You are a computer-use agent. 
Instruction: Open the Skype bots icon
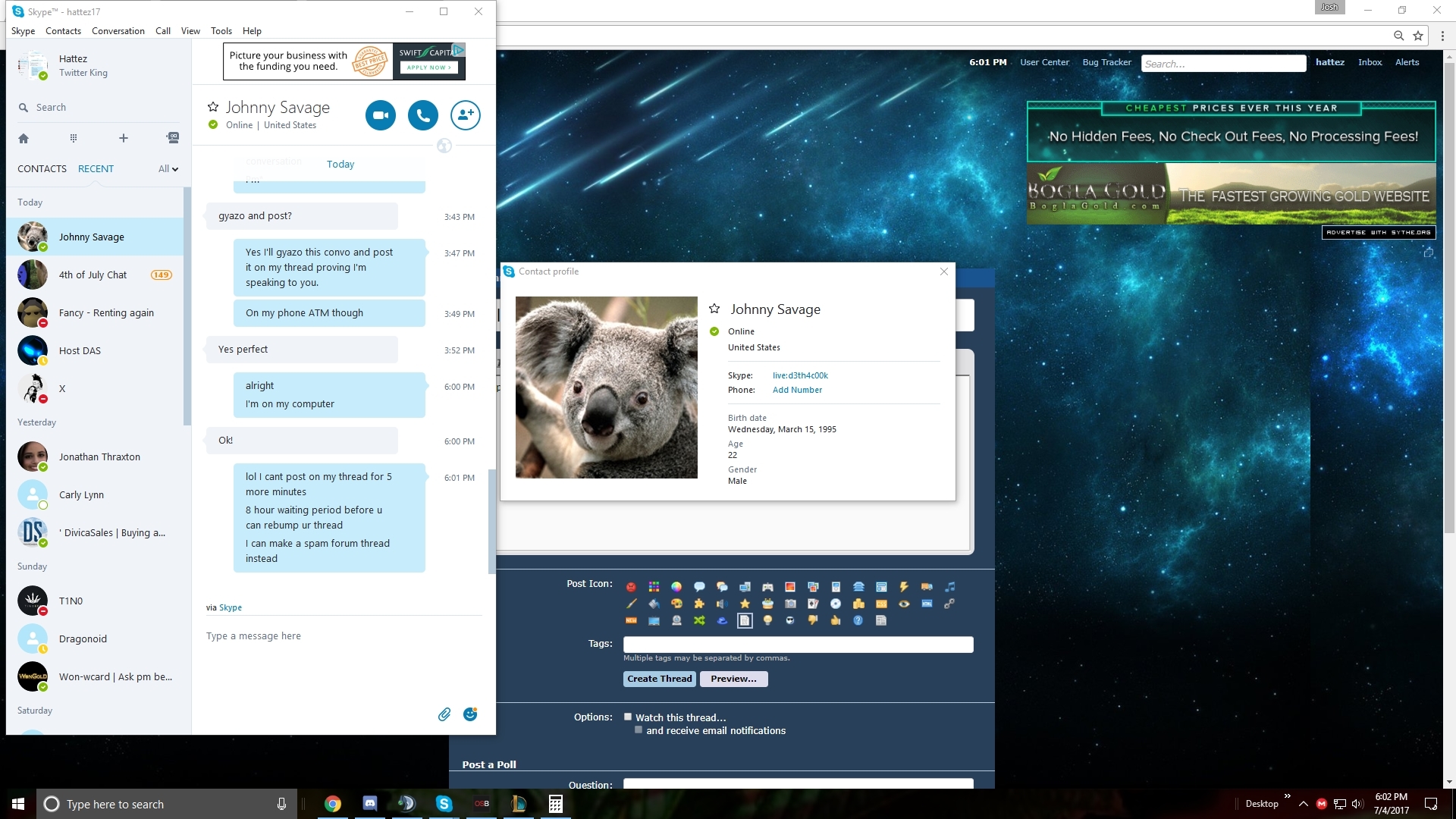click(173, 138)
